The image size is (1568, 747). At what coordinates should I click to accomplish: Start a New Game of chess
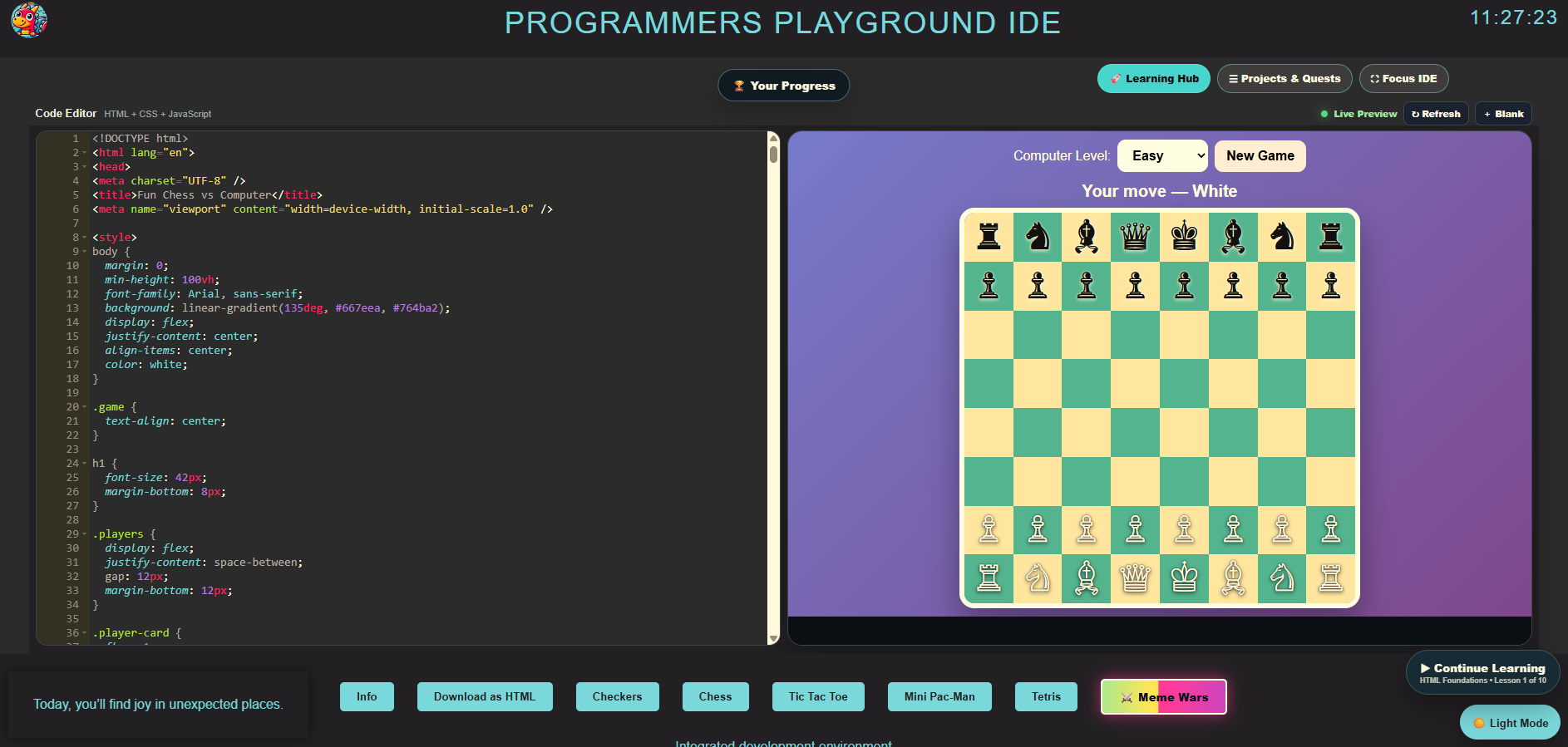[x=1260, y=156]
